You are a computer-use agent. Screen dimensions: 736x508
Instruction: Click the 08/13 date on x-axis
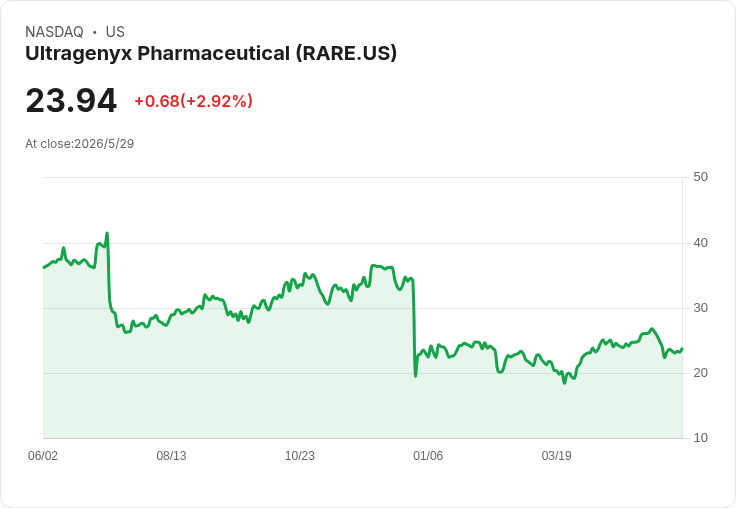[171, 455]
